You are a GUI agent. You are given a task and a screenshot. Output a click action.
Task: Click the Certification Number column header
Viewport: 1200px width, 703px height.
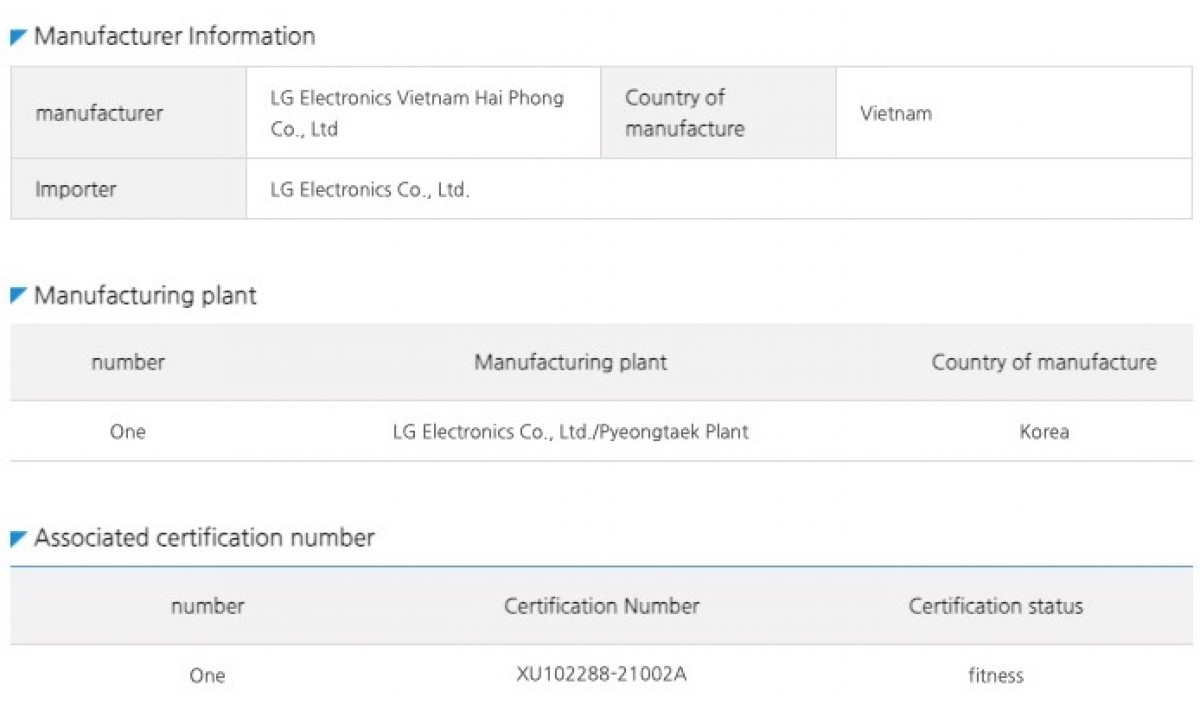601,606
